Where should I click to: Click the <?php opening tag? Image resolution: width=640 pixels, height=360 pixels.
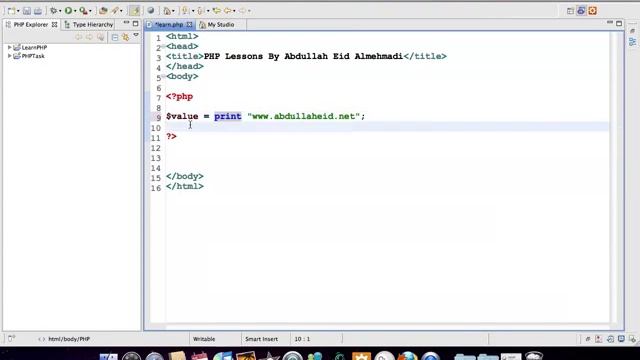point(179,97)
